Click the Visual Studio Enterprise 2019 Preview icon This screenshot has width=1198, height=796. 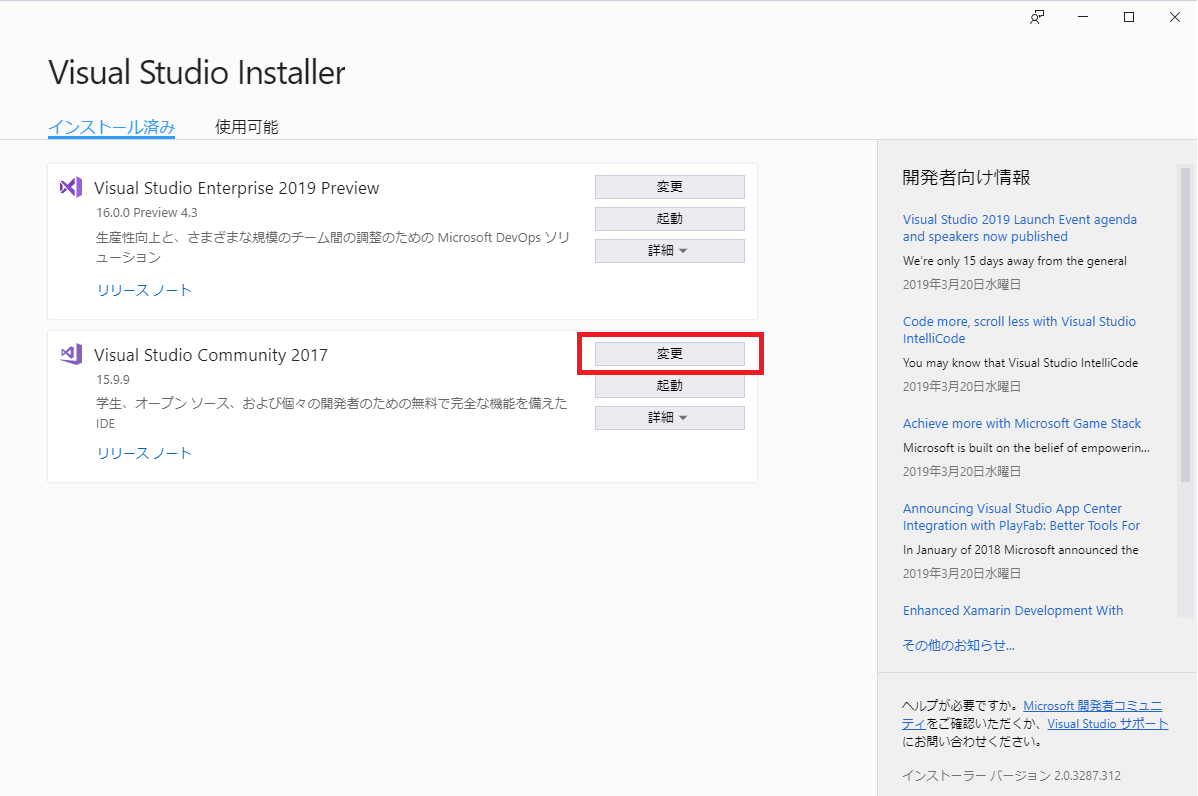(x=70, y=187)
